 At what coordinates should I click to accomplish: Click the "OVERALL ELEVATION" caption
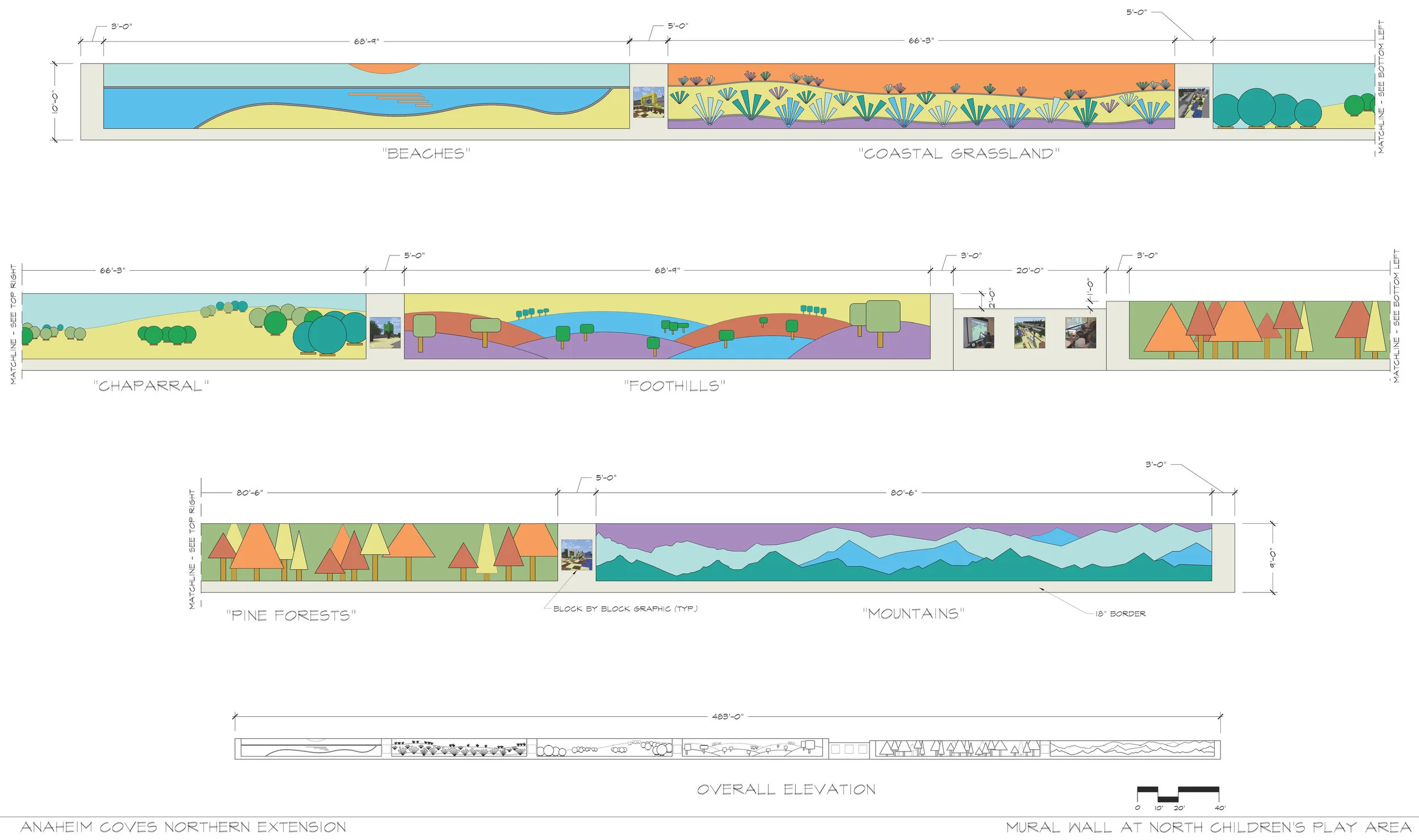click(x=786, y=789)
